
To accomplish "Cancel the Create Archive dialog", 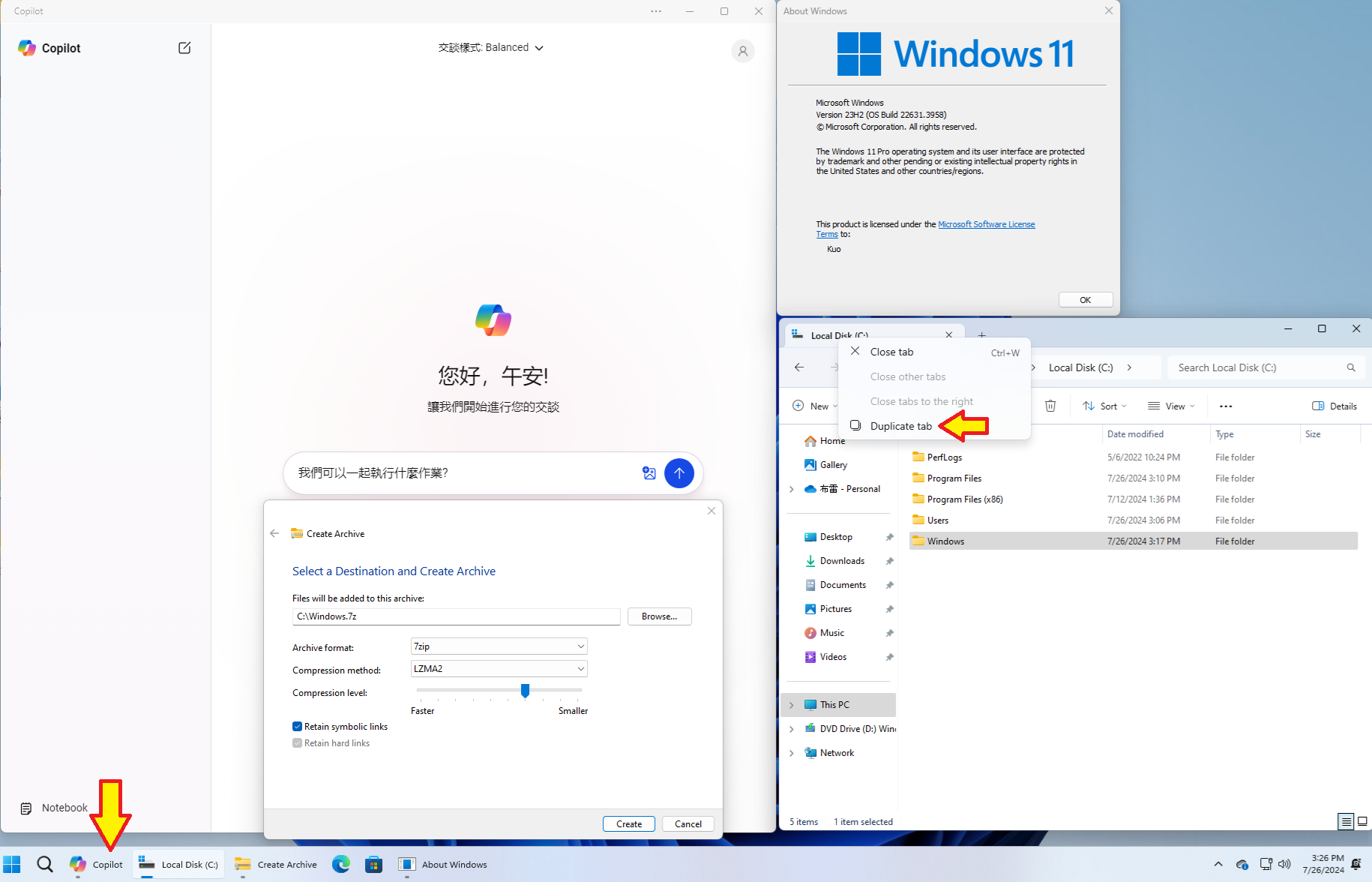I will click(688, 823).
